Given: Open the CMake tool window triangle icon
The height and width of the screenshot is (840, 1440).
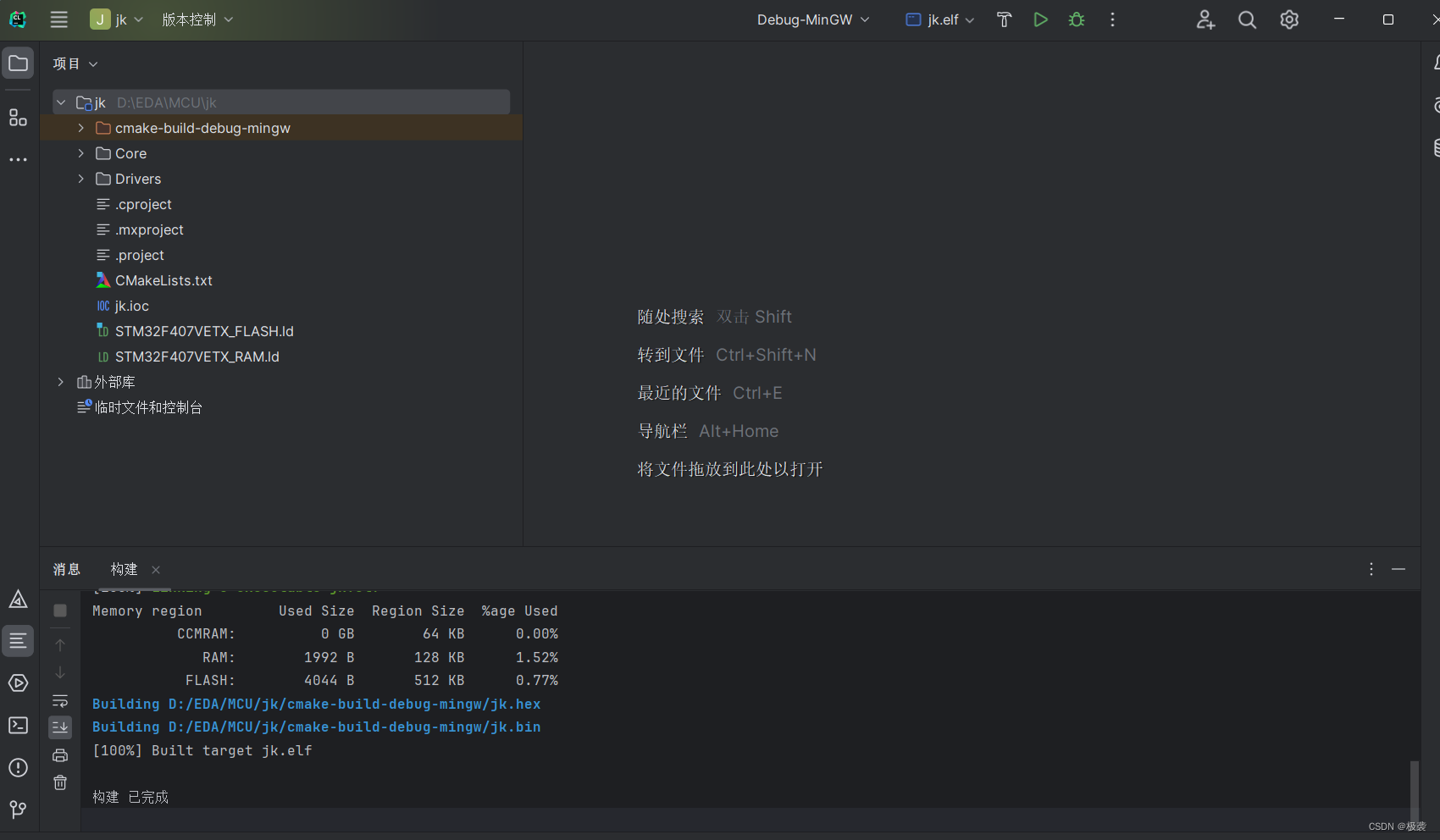Looking at the screenshot, I should (x=18, y=600).
